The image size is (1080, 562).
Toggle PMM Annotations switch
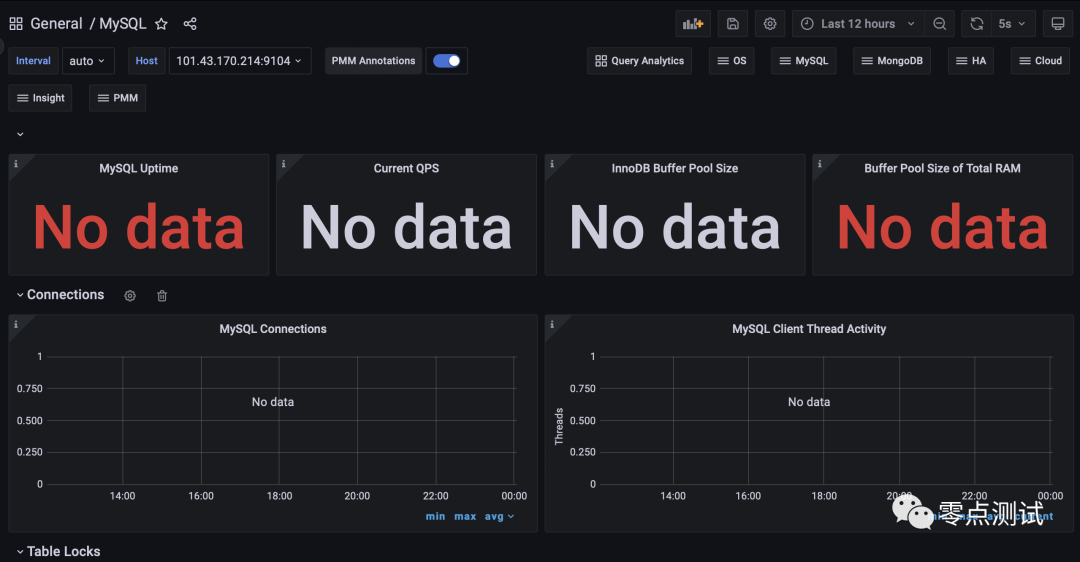[x=446, y=61]
